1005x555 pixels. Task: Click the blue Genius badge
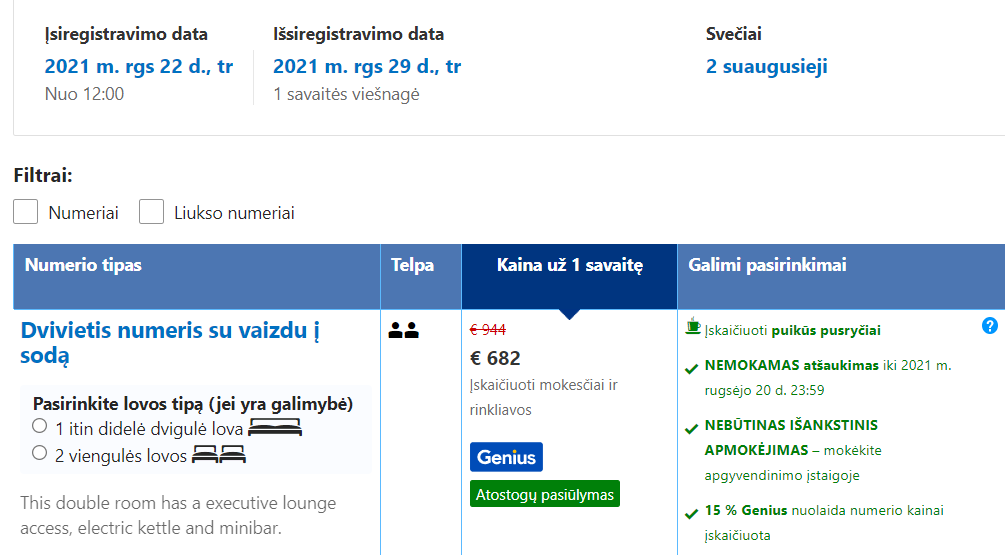pos(506,457)
